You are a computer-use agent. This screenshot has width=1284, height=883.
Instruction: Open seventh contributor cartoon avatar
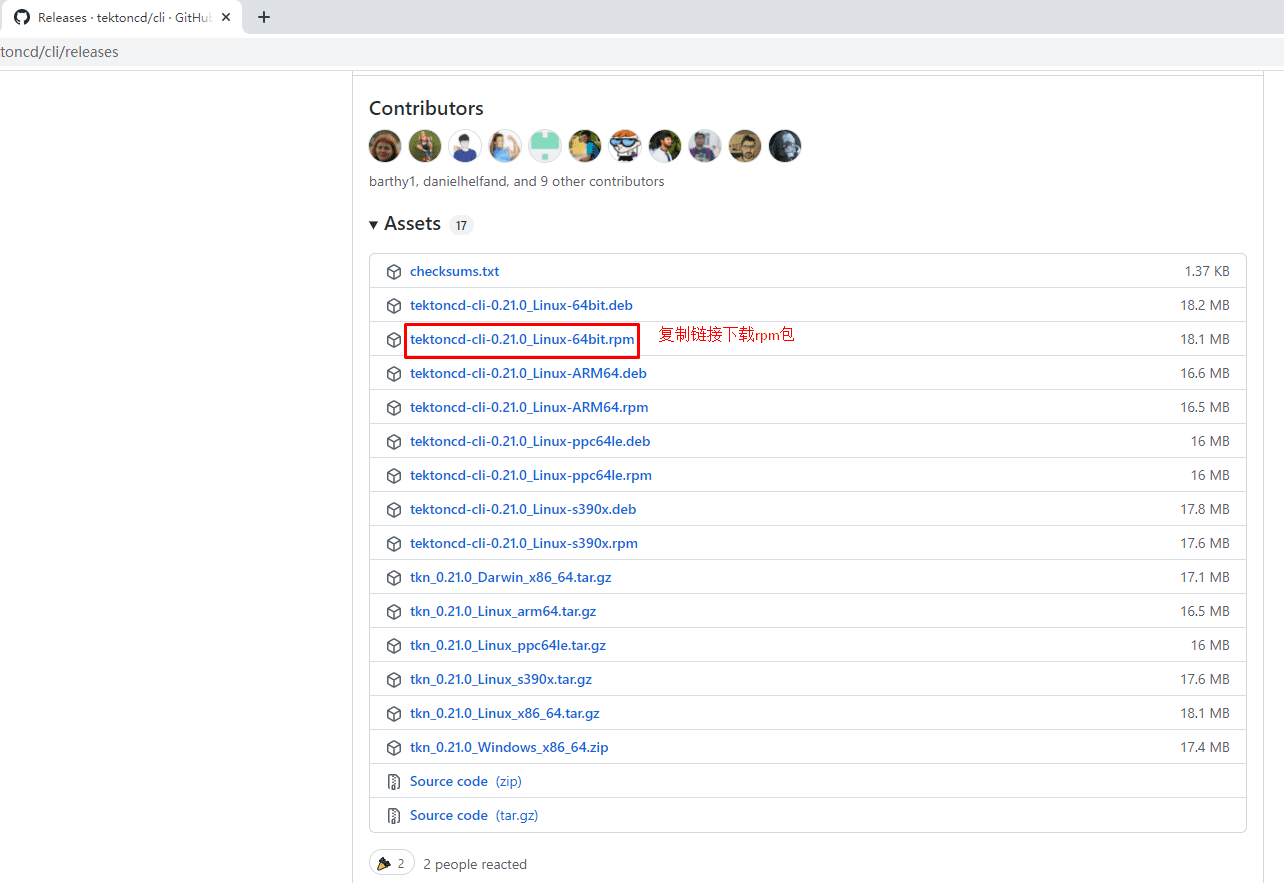[625, 146]
